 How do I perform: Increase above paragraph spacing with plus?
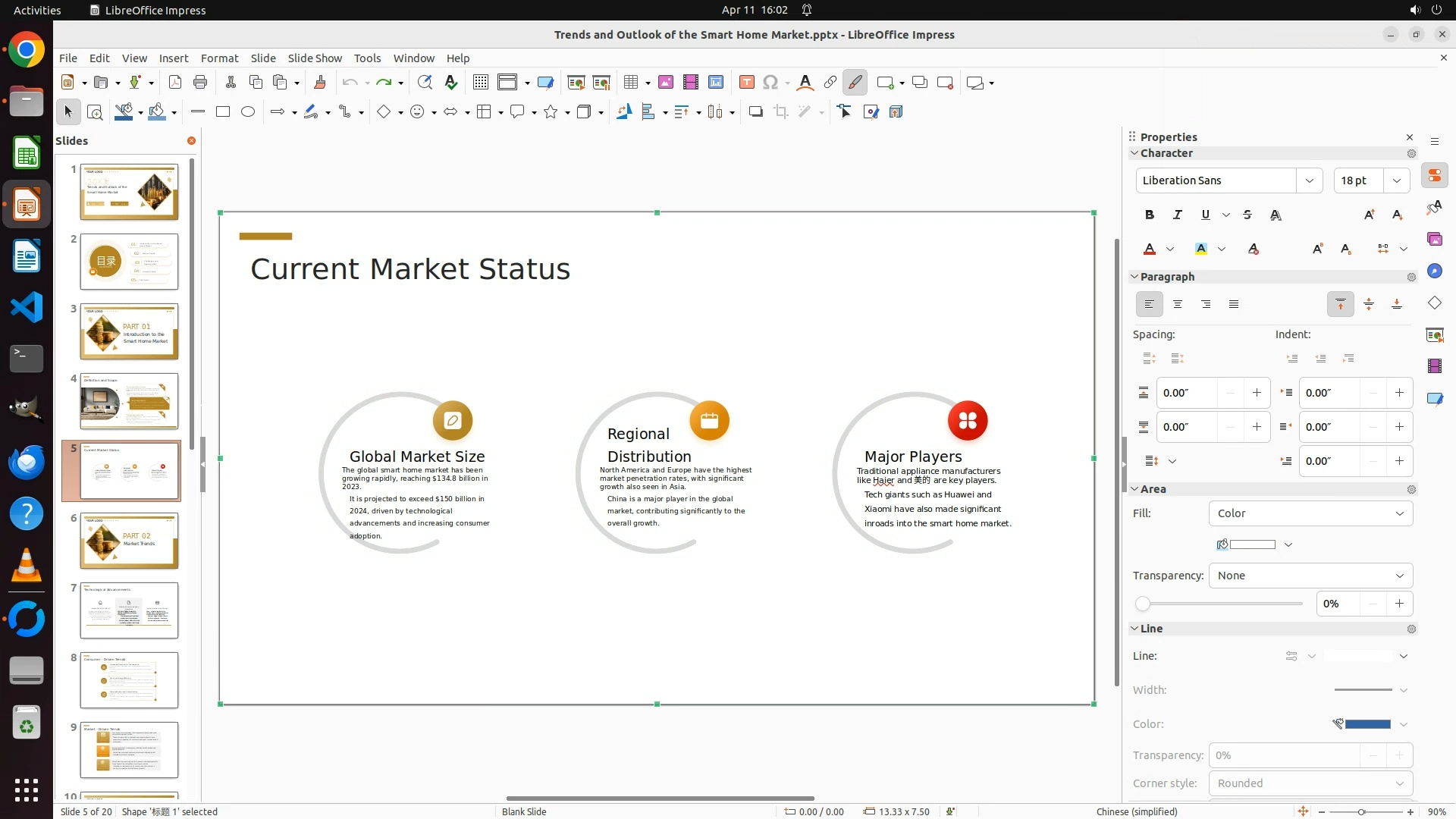coord(1257,393)
